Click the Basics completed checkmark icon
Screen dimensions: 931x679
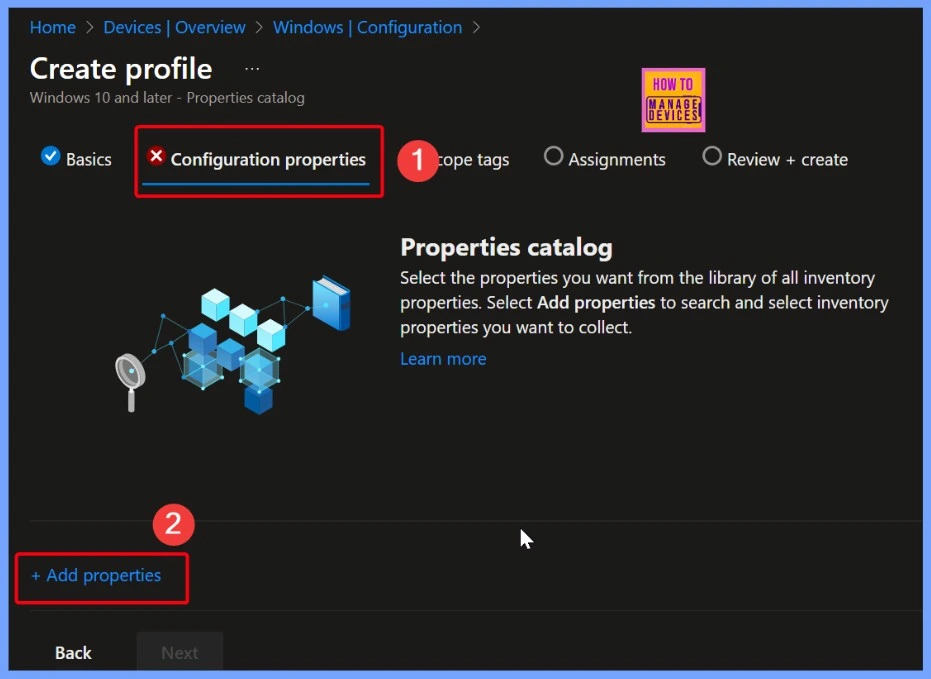(50, 156)
